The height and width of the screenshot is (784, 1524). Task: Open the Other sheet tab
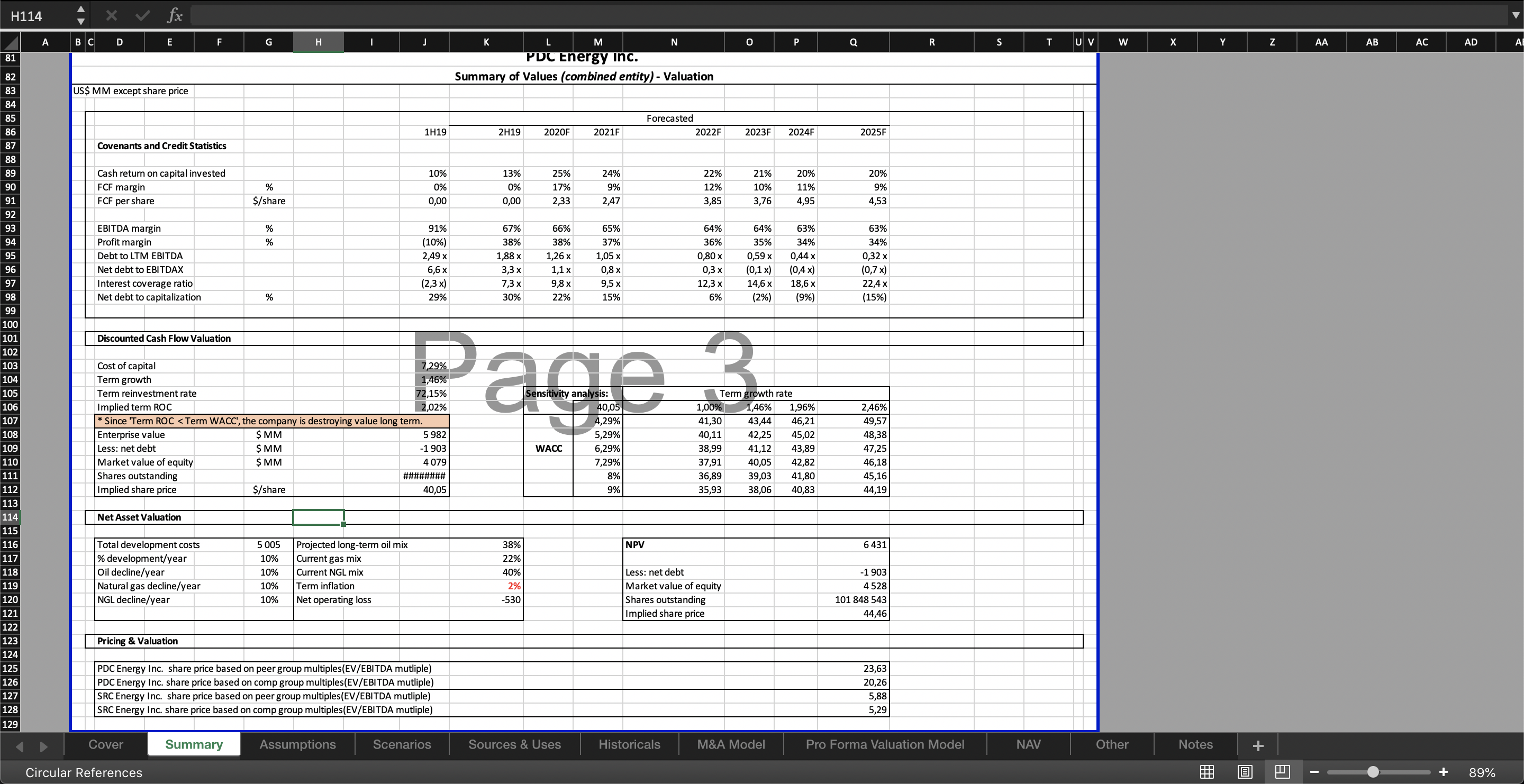(1112, 744)
